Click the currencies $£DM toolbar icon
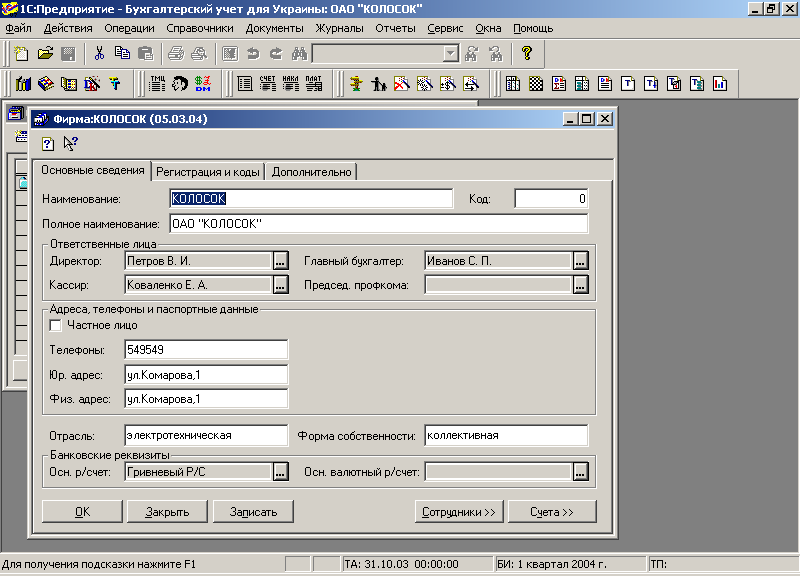The height and width of the screenshot is (576, 800). click(203, 84)
